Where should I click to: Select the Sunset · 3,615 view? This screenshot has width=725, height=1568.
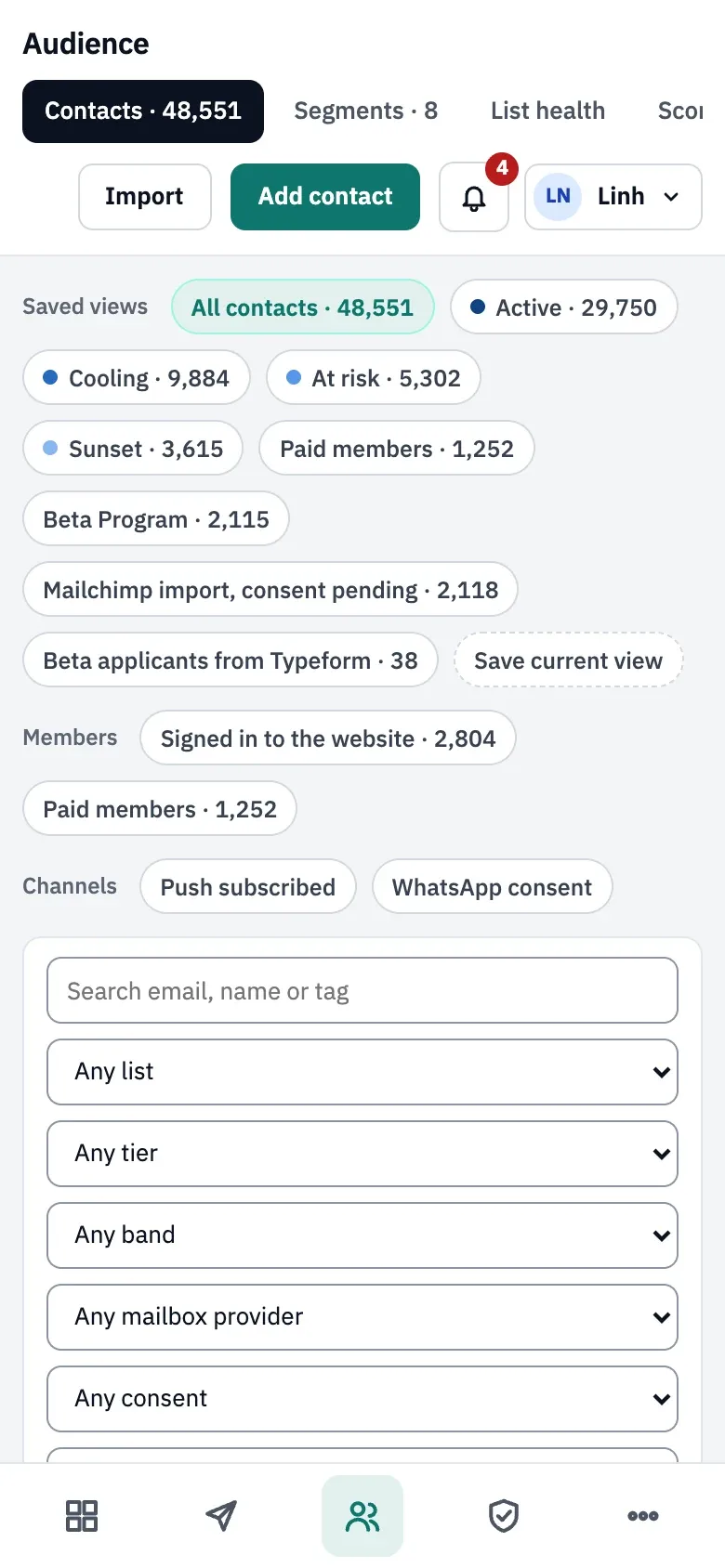coord(133,449)
